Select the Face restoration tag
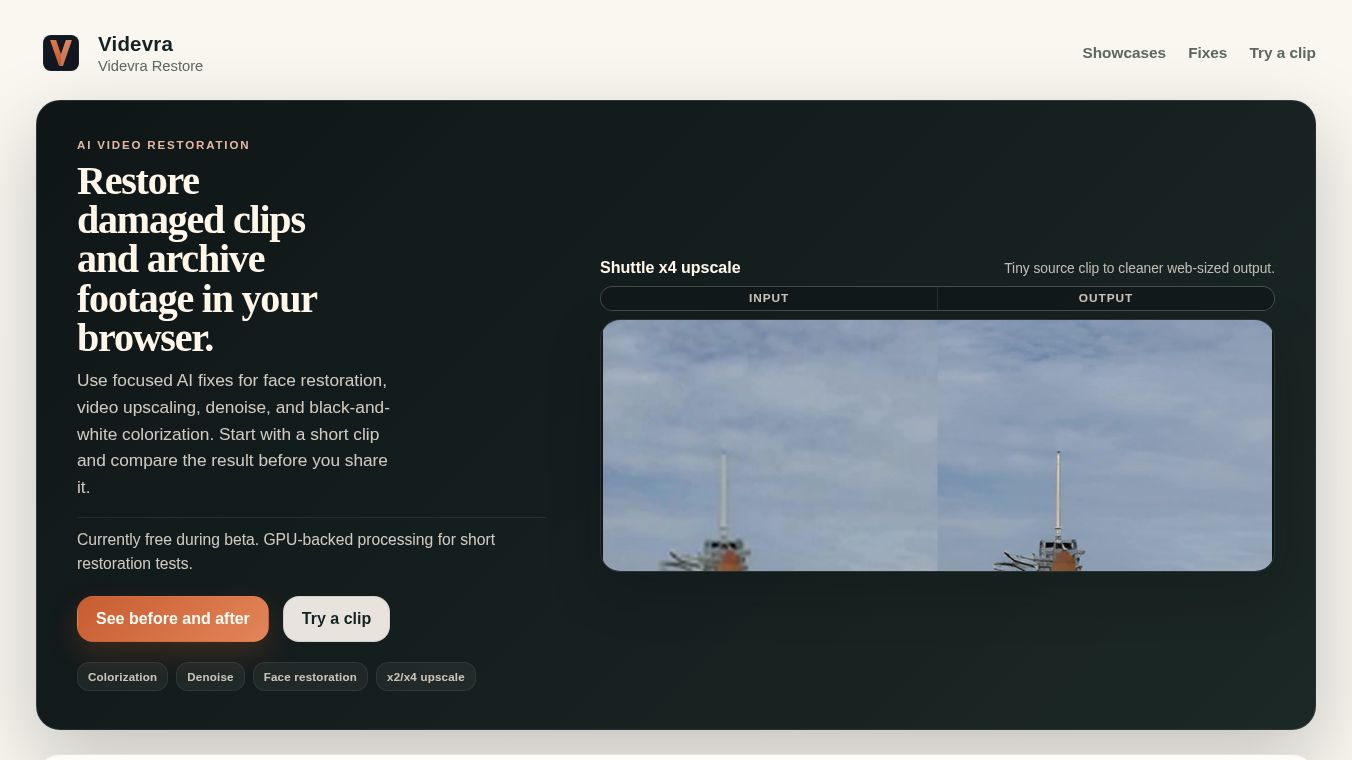Image resolution: width=1352 pixels, height=760 pixels. coord(310,677)
